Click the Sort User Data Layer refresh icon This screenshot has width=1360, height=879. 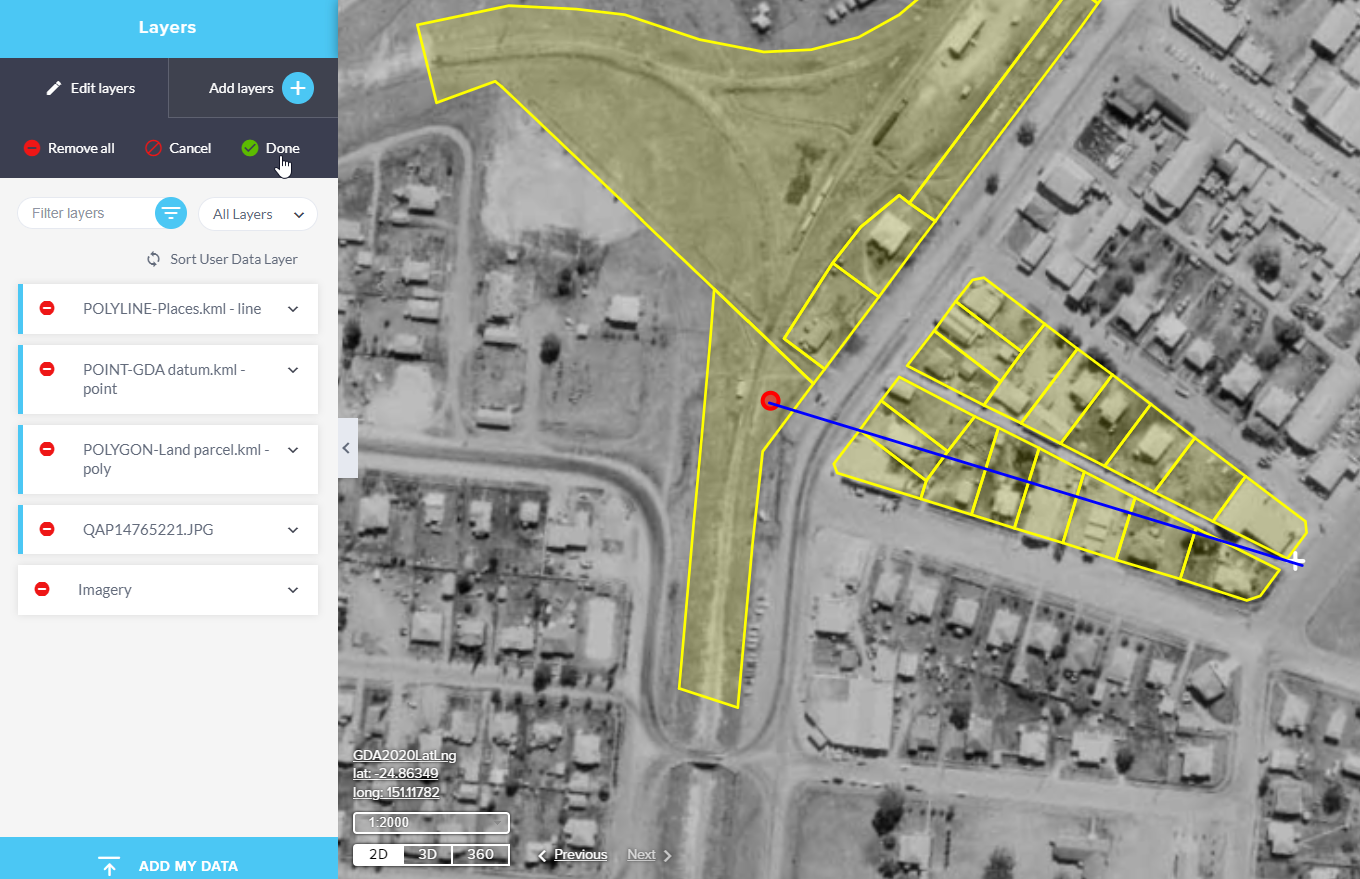tap(153, 259)
